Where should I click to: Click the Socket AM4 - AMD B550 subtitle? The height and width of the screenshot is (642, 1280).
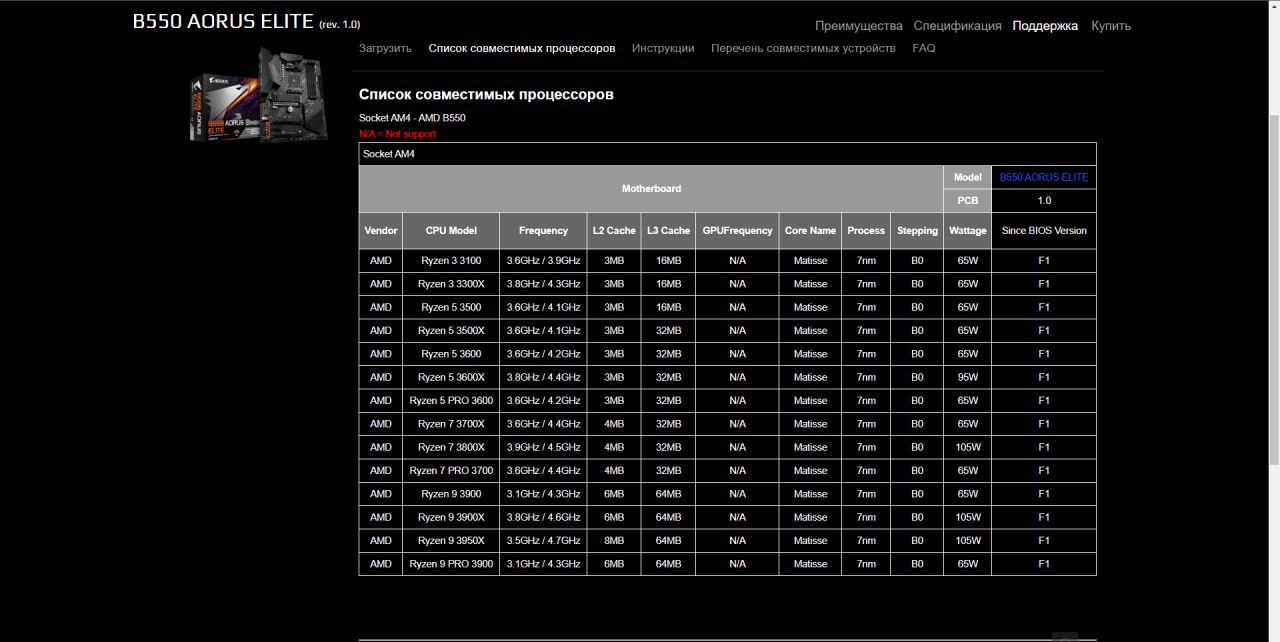click(412, 118)
